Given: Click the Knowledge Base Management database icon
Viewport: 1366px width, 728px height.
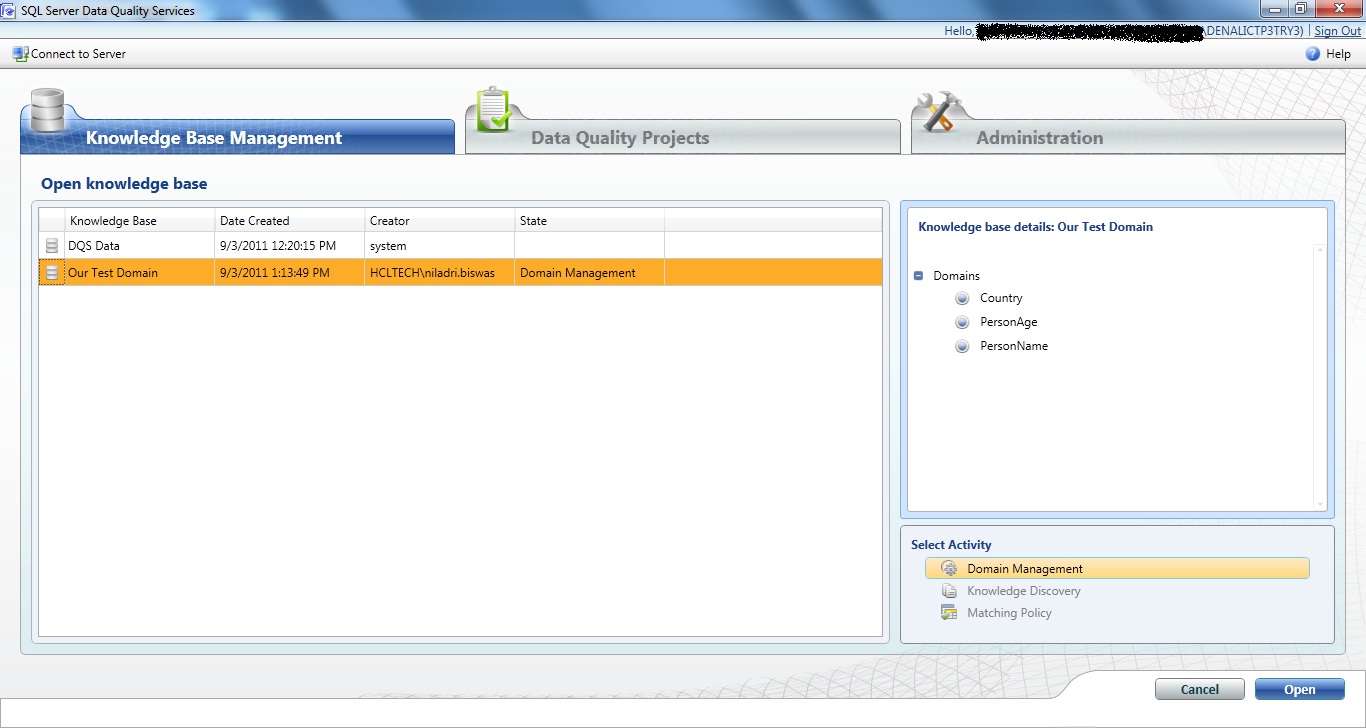Looking at the screenshot, I should [x=47, y=110].
